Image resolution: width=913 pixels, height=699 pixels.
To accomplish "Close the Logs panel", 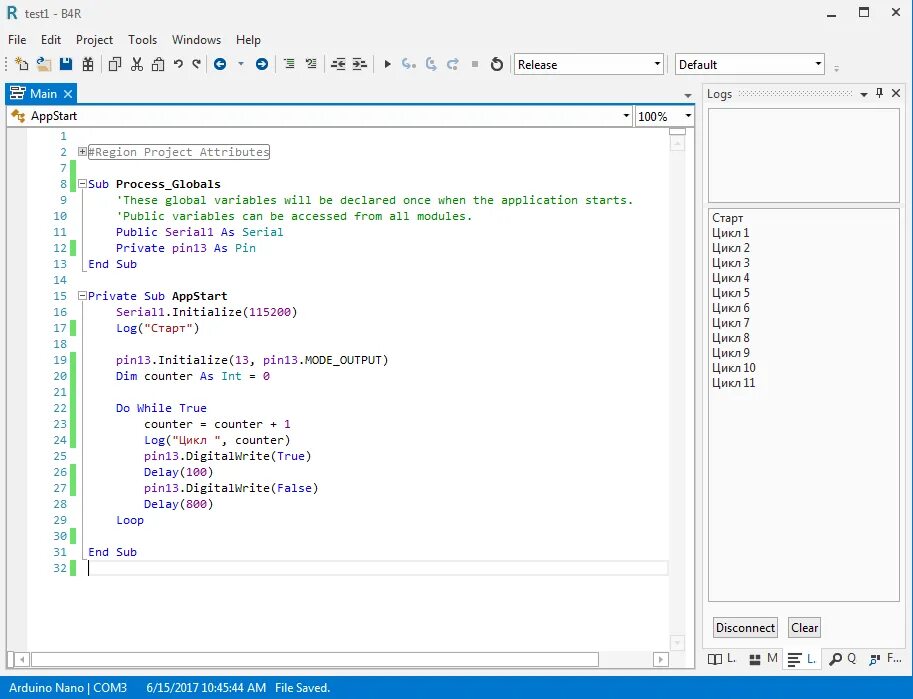I will pyautogui.click(x=896, y=93).
